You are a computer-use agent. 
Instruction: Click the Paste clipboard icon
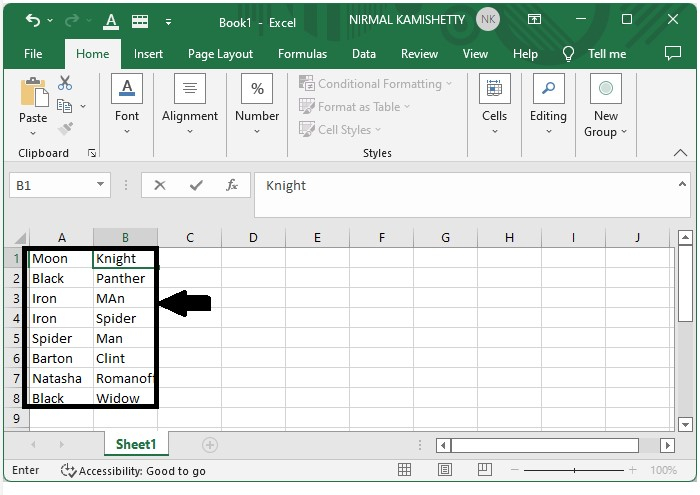[x=33, y=95]
